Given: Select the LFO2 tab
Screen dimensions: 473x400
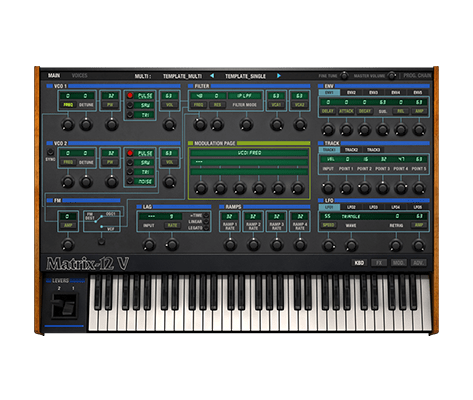Looking at the screenshot, I should 351,207.
